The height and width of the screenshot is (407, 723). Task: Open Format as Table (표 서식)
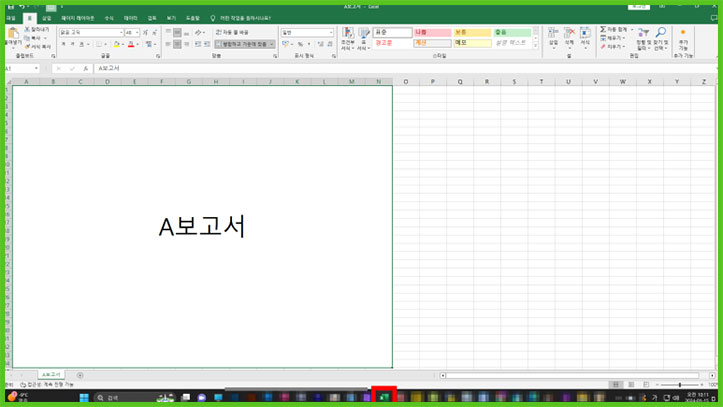364,38
